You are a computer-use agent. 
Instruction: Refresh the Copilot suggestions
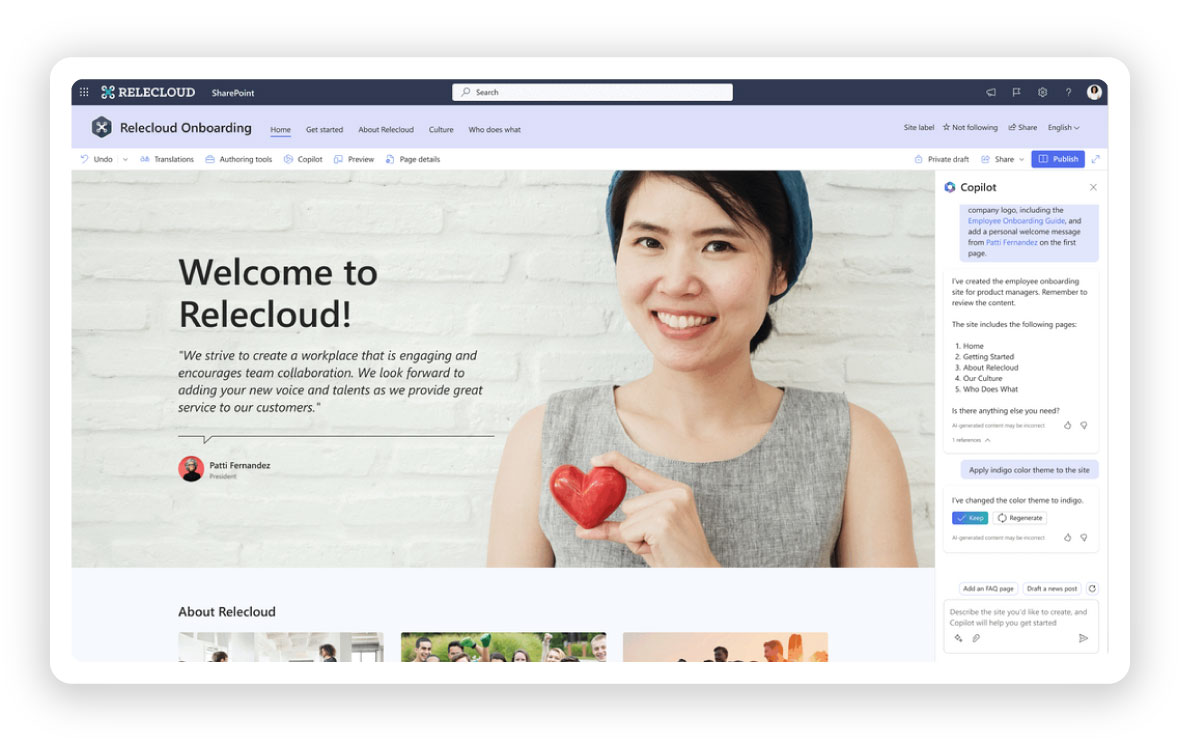tap(1092, 589)
